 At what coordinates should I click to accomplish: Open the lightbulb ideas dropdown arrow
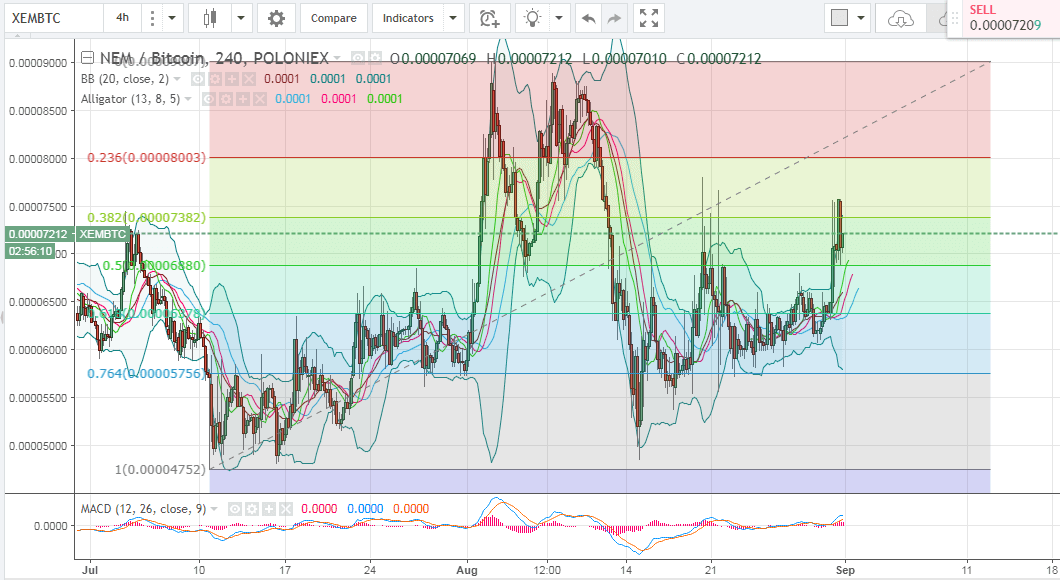pos(559,18)
